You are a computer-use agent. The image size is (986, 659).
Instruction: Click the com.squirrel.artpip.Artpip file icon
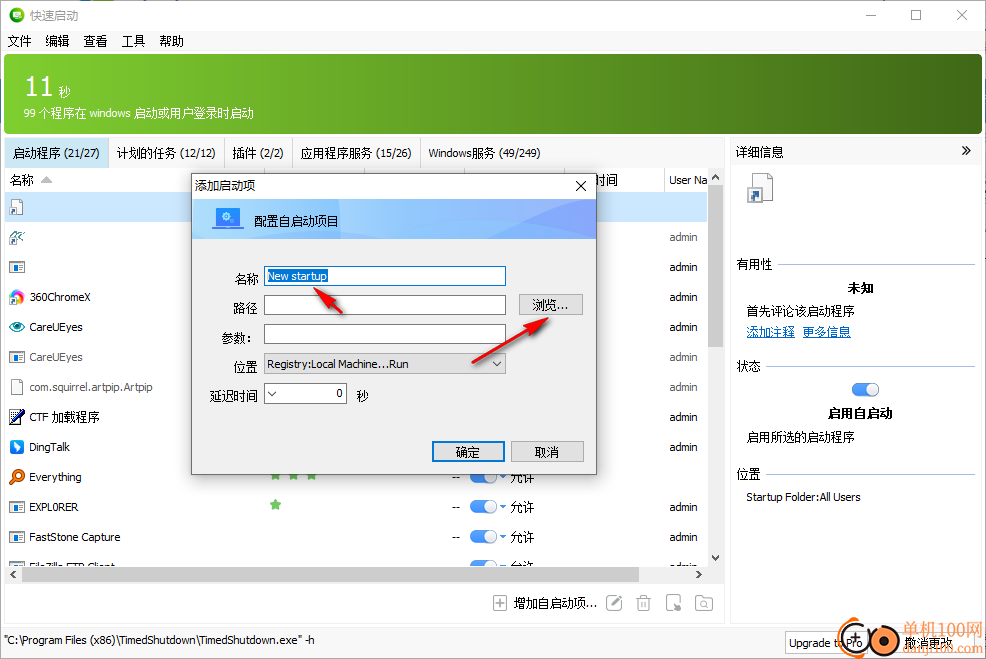click(17, 387)
